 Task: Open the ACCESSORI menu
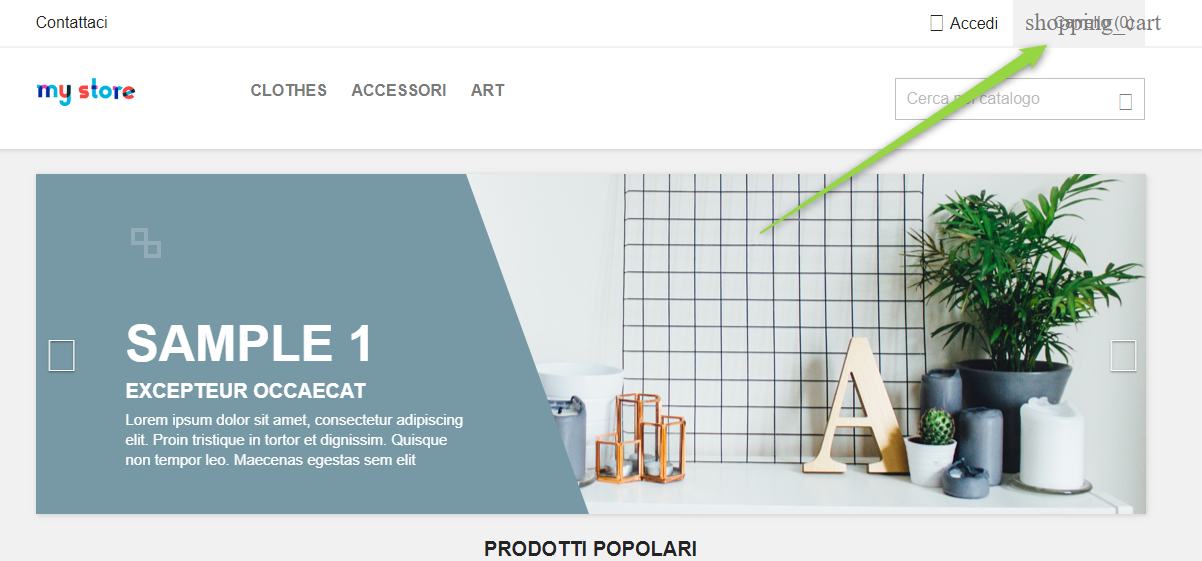(399, 90)
